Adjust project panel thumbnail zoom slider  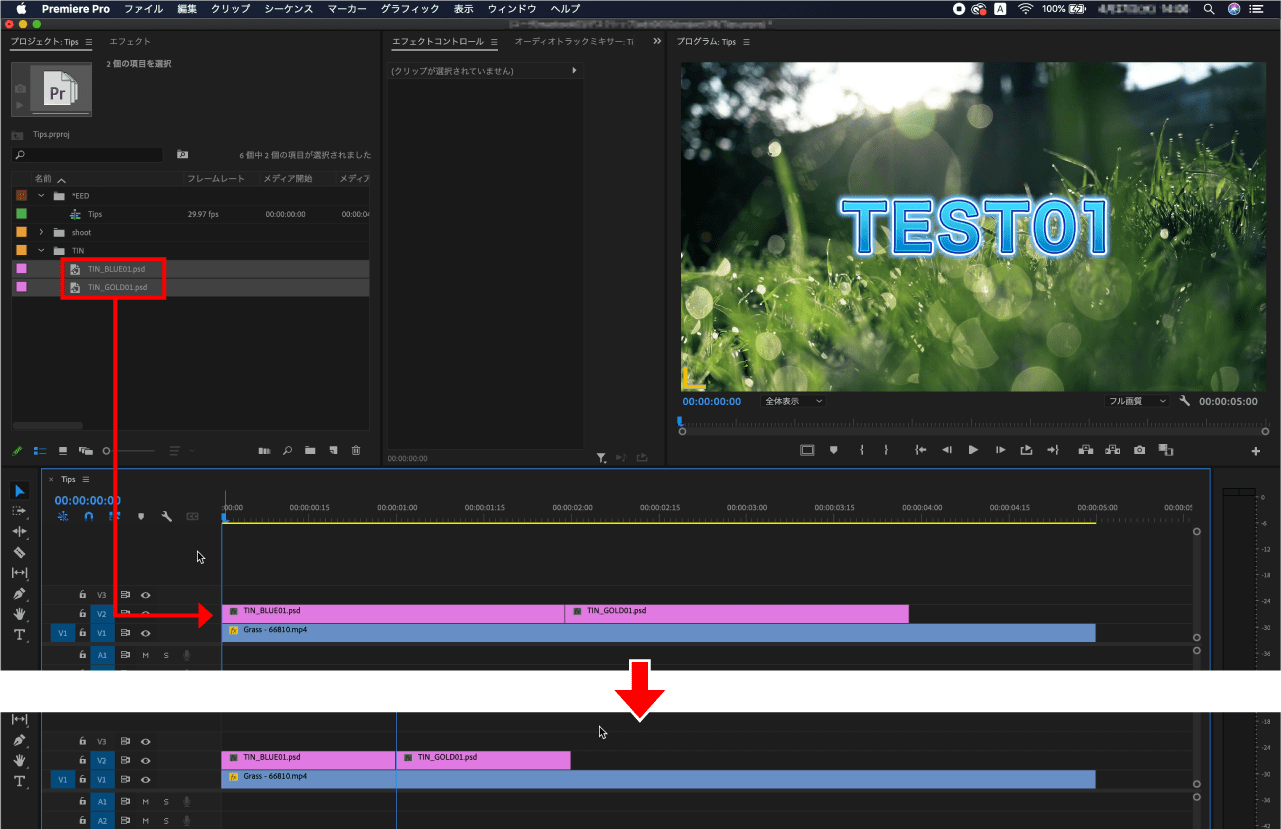(129, 451)
